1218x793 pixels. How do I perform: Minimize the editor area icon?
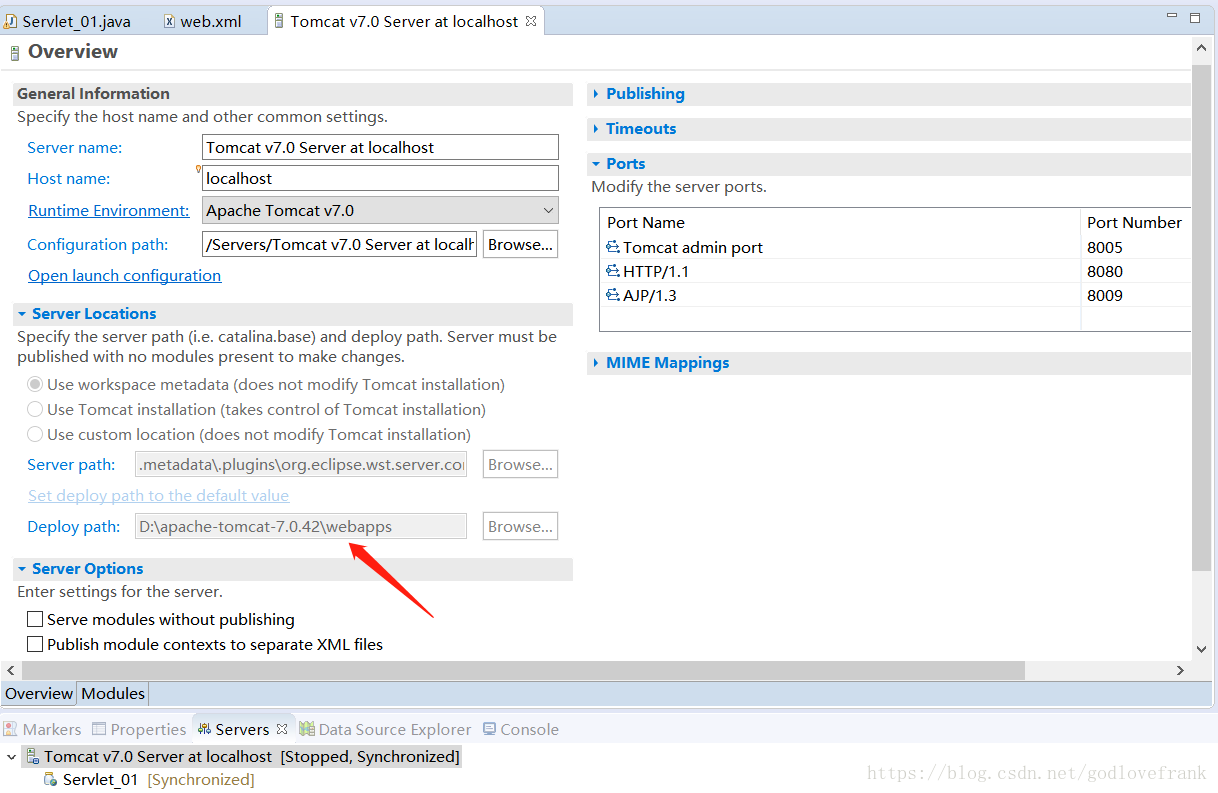[1172, 17]
